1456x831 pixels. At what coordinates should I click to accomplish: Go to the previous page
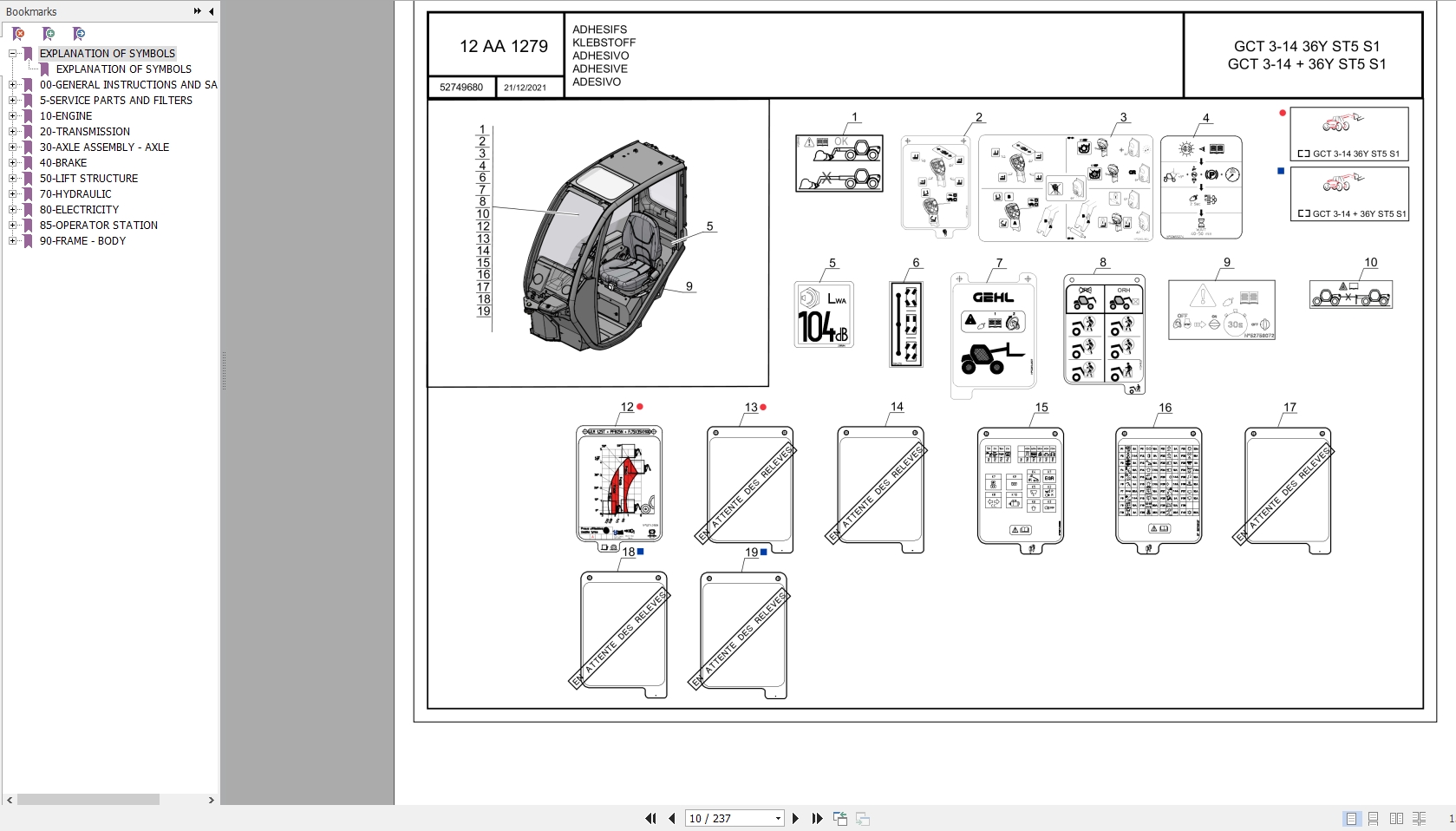click(x=672, y=818)
